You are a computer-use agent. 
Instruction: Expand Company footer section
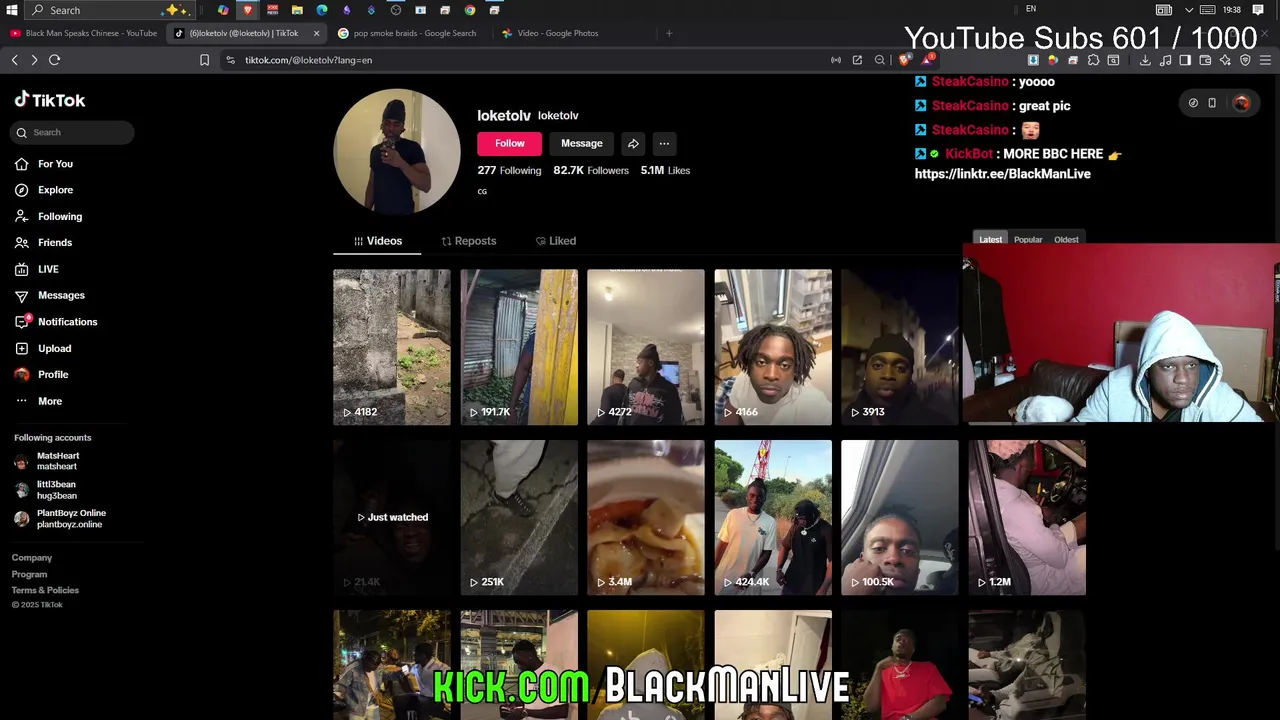click(x=32, y=558)
